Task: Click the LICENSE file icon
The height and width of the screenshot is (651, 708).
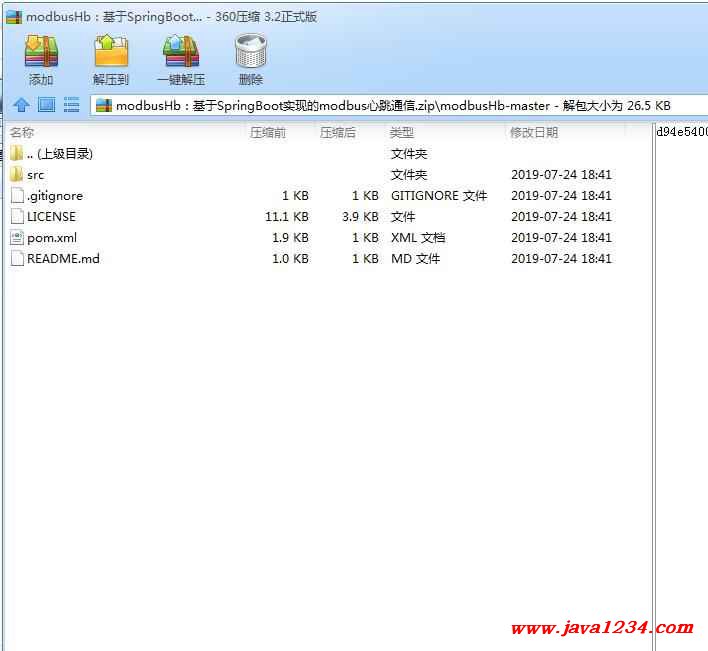Action: coord(17,216)
